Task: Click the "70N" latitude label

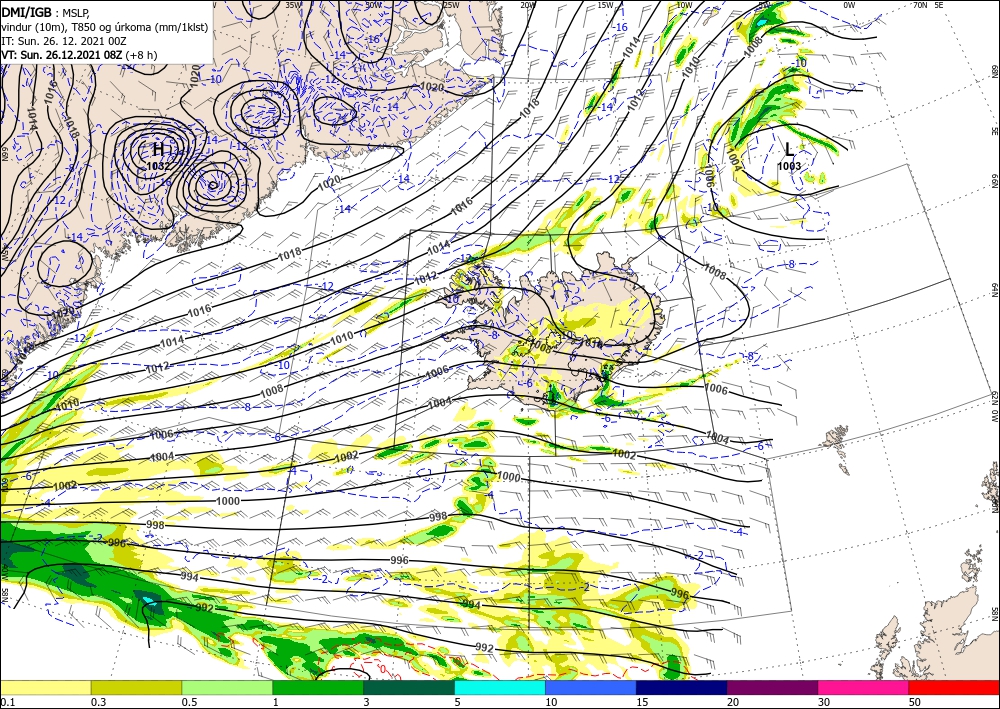Action: [x=920, y=5]
